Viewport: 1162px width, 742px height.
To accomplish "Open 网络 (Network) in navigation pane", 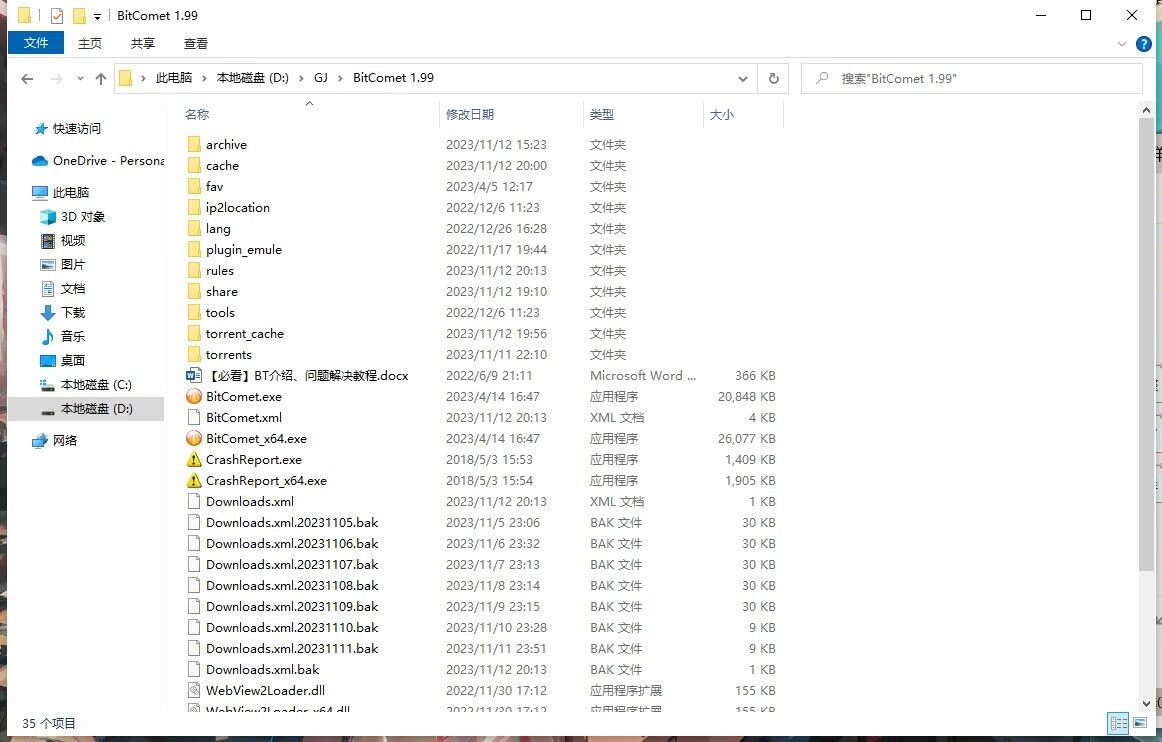I will [55, 441].
